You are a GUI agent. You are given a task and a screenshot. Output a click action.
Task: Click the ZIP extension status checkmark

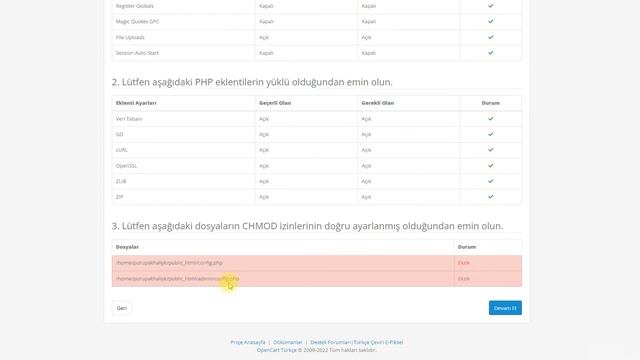click(491, 197)
